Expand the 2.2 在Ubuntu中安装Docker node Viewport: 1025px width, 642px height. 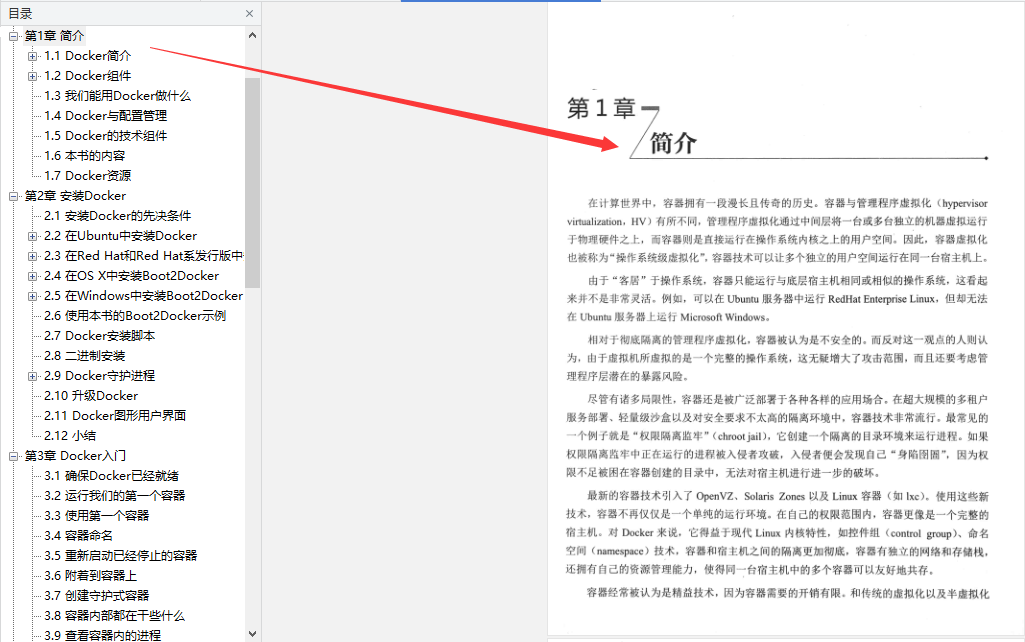point(32,236)
